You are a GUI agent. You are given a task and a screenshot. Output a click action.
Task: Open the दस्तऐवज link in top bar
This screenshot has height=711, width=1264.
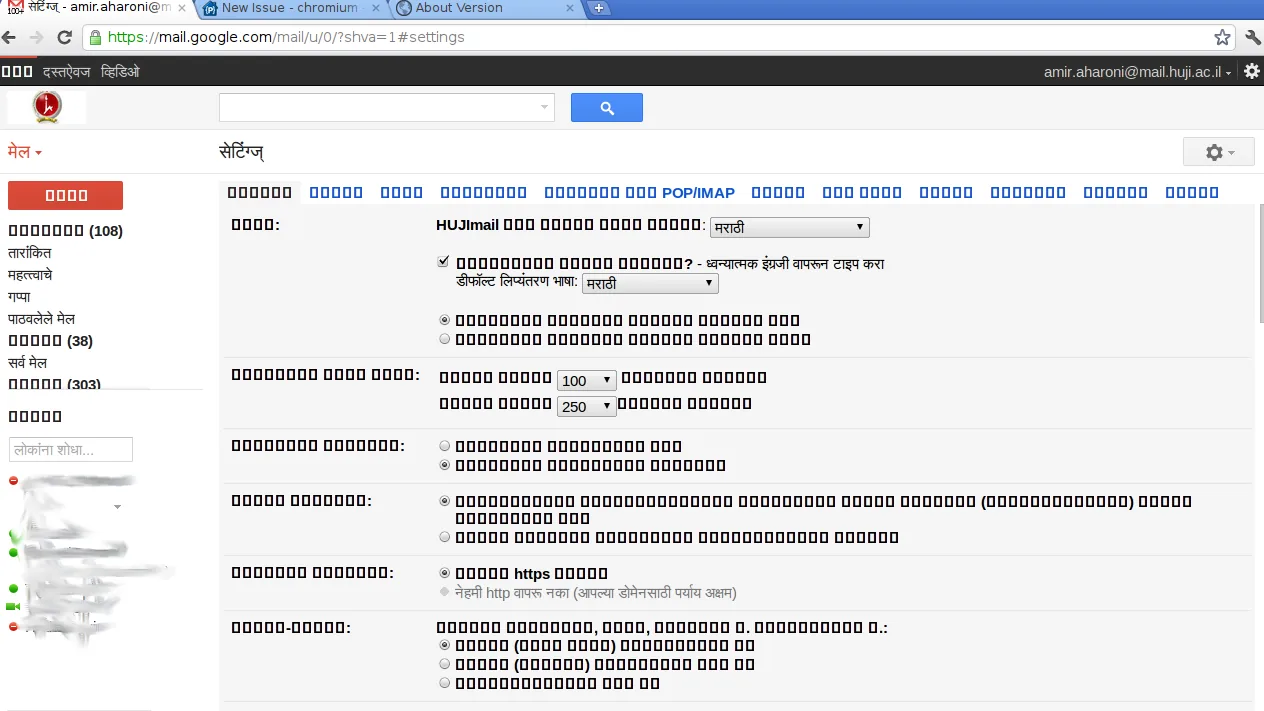(66, 72)
